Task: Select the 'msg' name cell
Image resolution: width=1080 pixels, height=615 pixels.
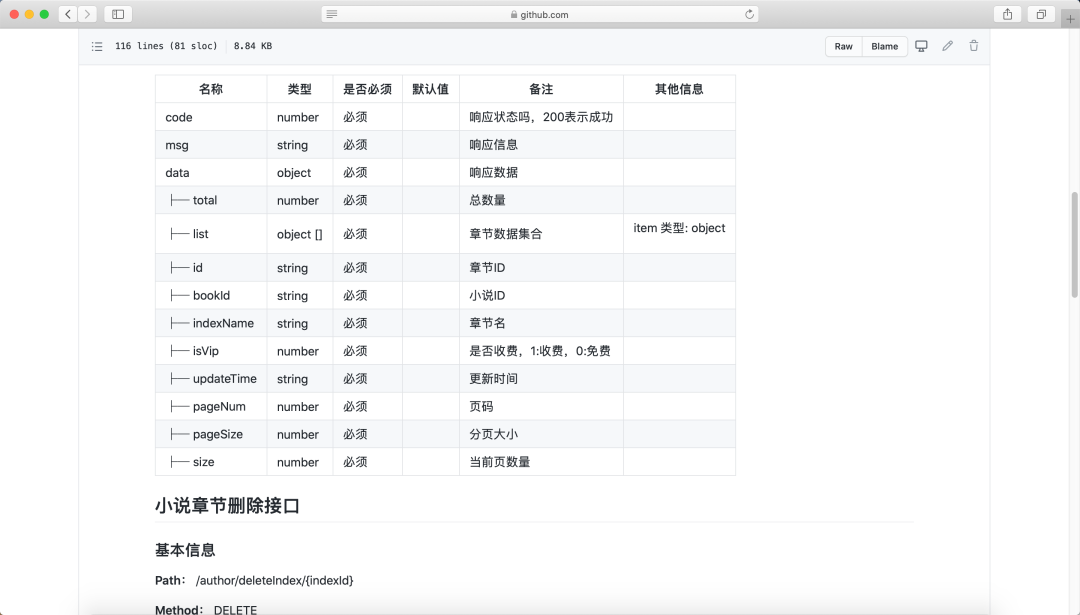Action: pyautogui.click(x=211, y=145)
